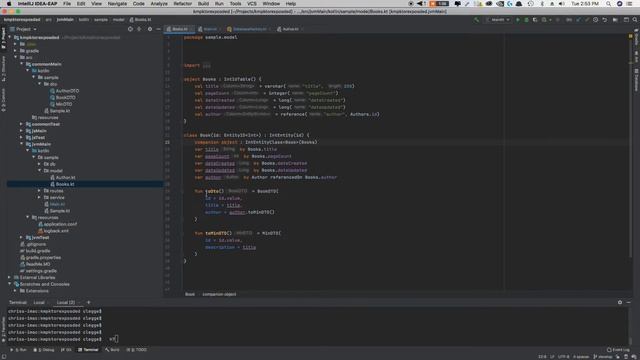Image resolution: width=640 pixels, height=360 pixels.
Task: Click the yellow inspection warning indicator
Action: point(630,37)
